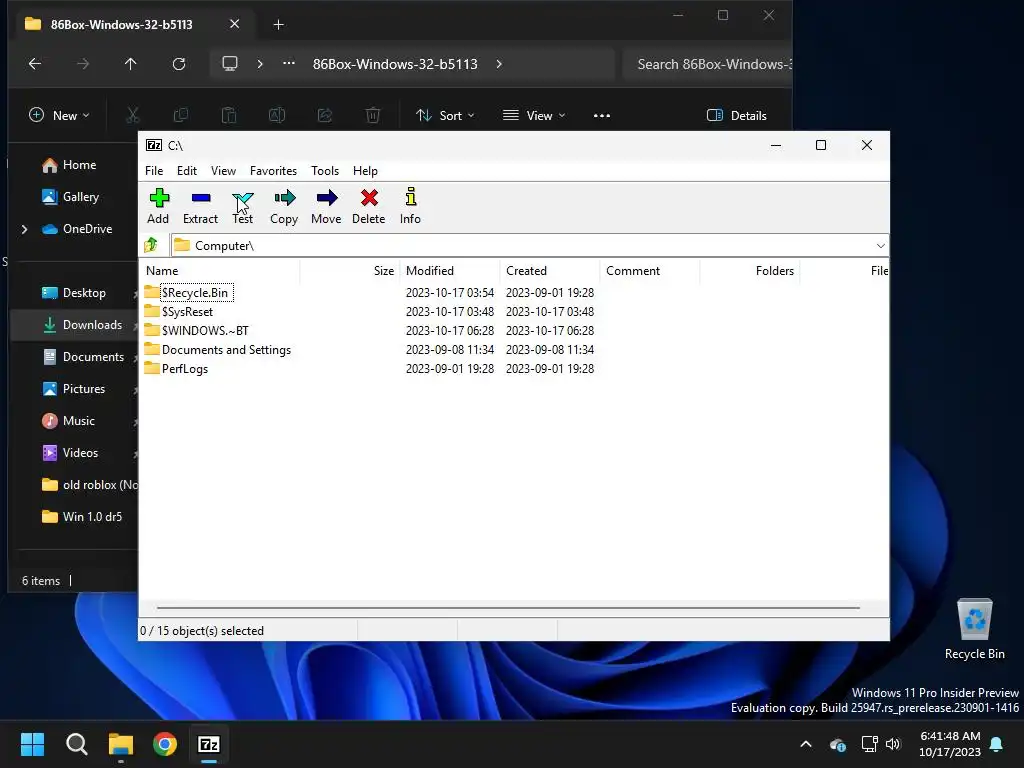
Task: Open the Windows Start menu
Action: pos(33,744)
